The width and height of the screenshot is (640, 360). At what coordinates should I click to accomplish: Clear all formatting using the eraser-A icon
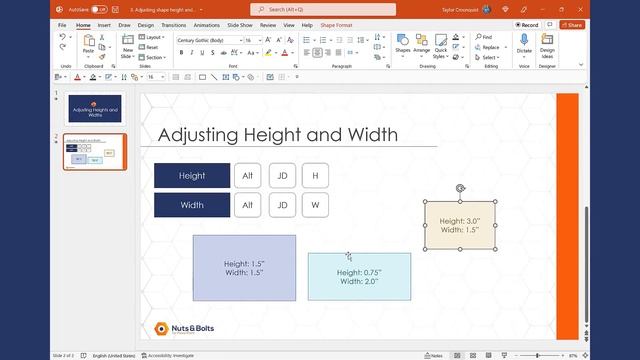point(290,40)
